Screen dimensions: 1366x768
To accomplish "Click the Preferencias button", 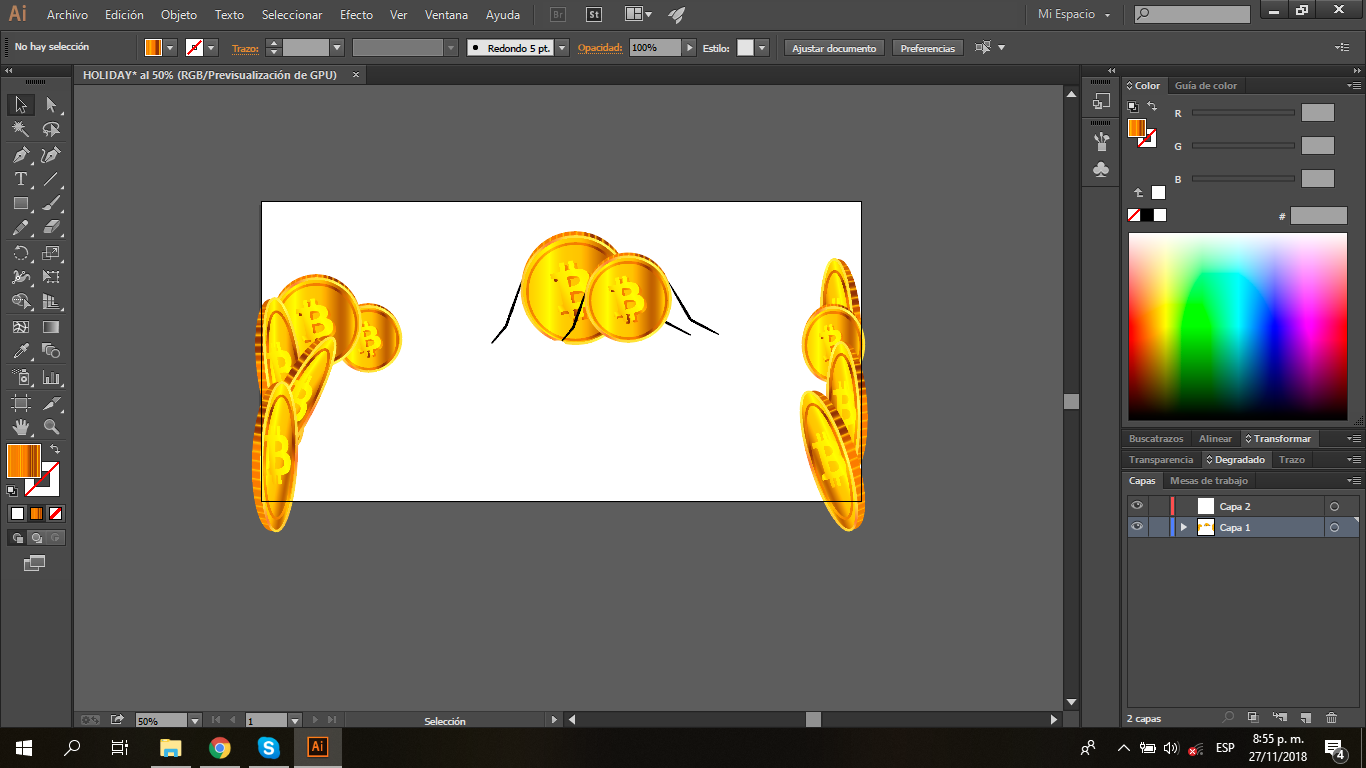I will (x=928, y=48).
